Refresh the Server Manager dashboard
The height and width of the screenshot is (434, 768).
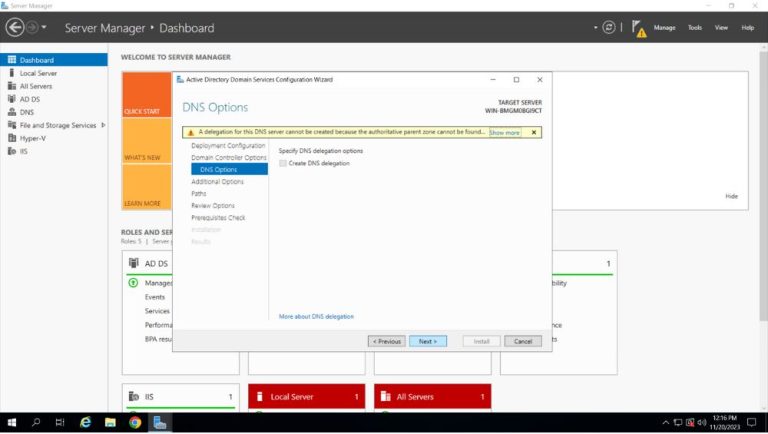(609, 27)
